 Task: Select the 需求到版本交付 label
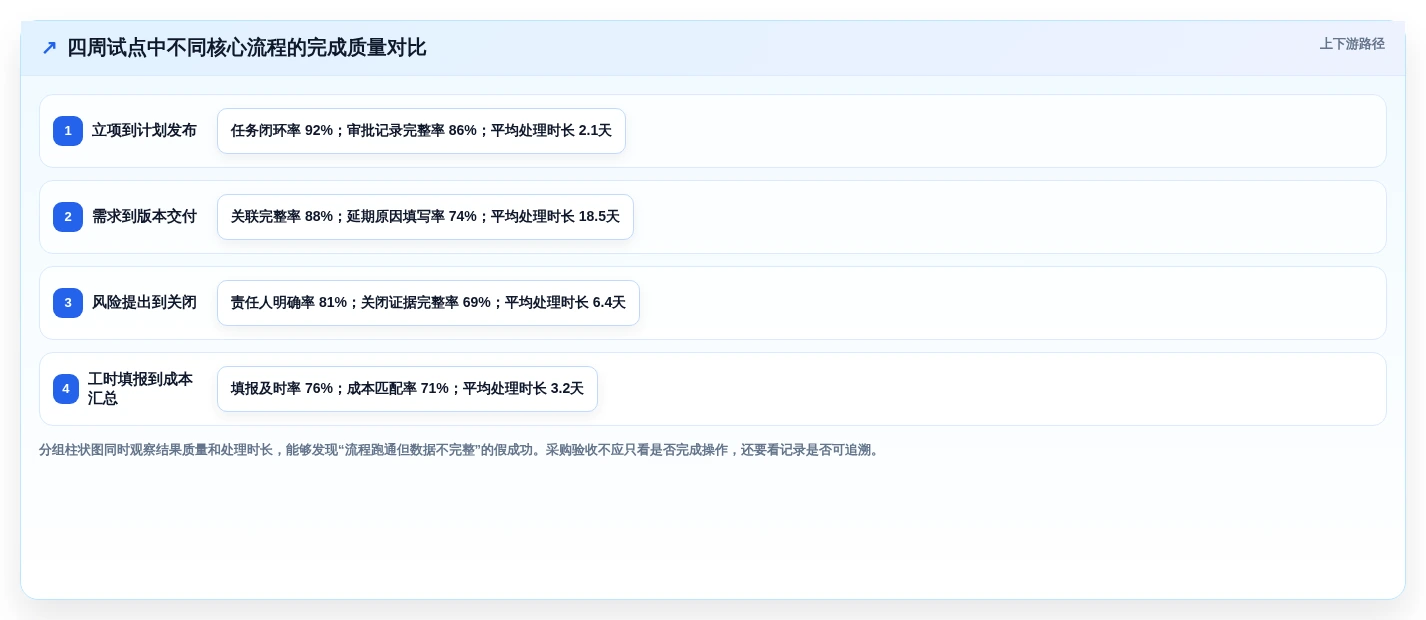[x=144, y=217]
